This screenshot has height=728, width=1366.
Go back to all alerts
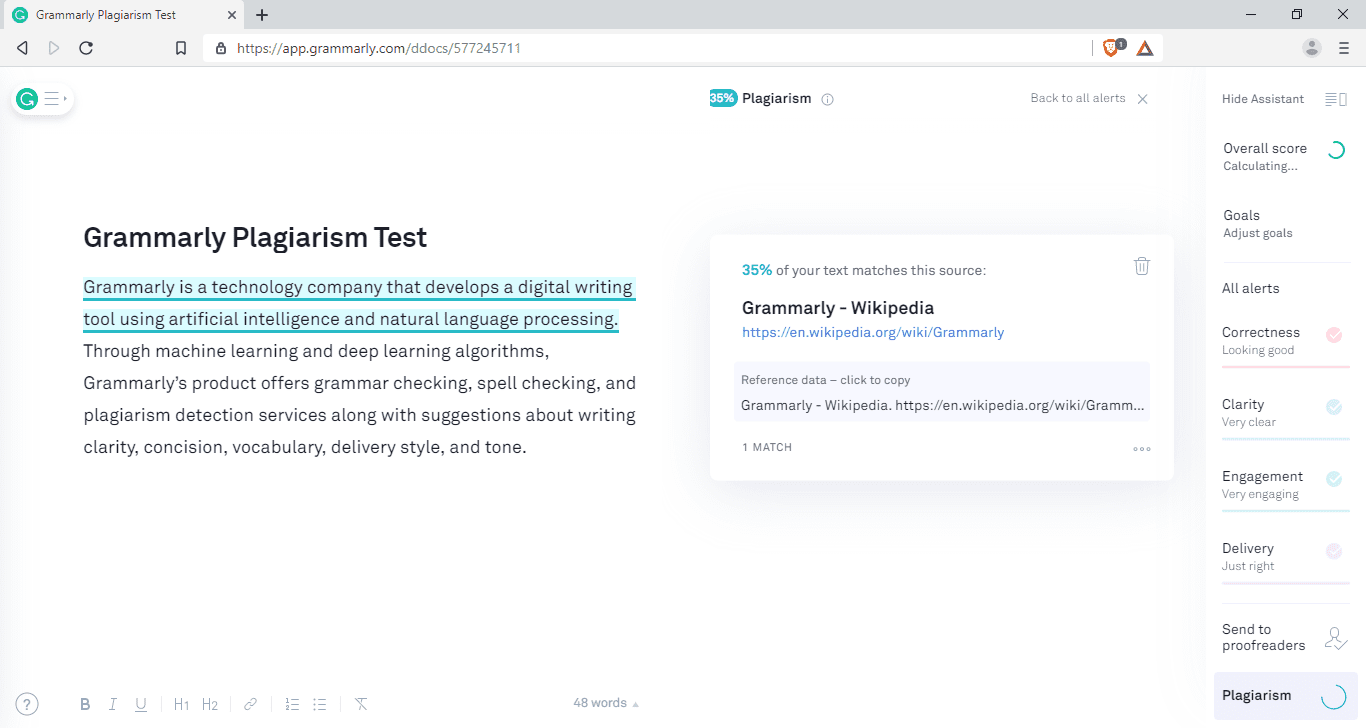click(x=1077, y=98)
